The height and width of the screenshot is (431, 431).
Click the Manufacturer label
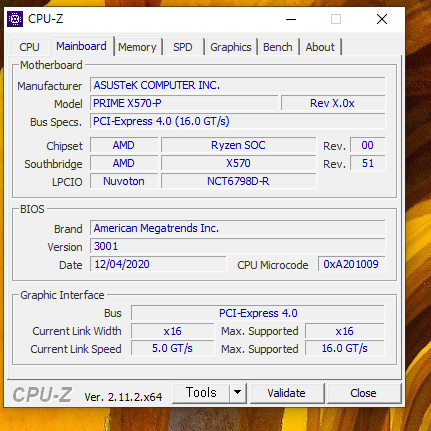tap(50, 86)
